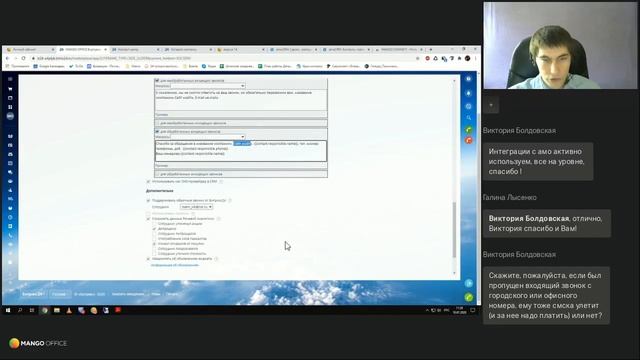
Task: Open the hamburger menu in Bitrix left sidebar
Action: coord(10,79)
